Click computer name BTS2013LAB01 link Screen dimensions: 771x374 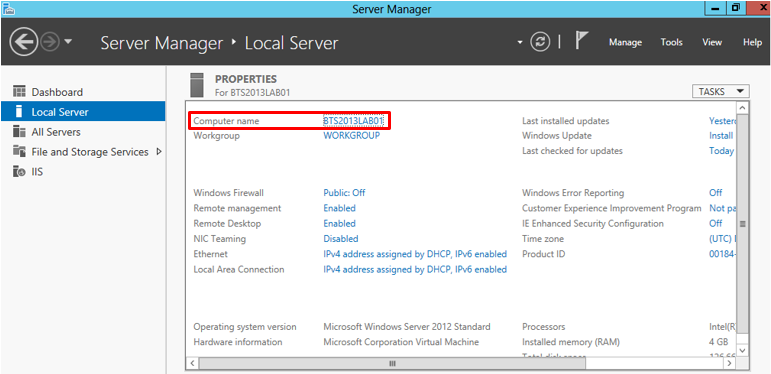click(x=353, y=120)
